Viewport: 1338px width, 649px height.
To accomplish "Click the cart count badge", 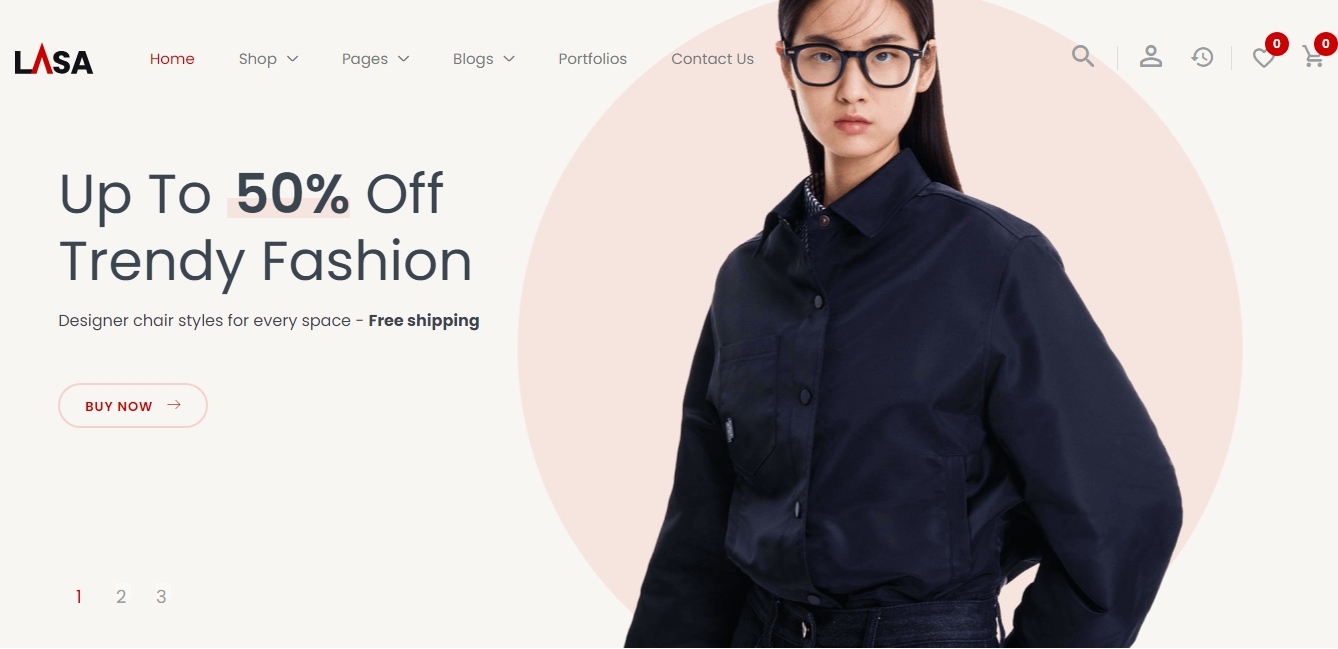I will (x=1326, y=44).
